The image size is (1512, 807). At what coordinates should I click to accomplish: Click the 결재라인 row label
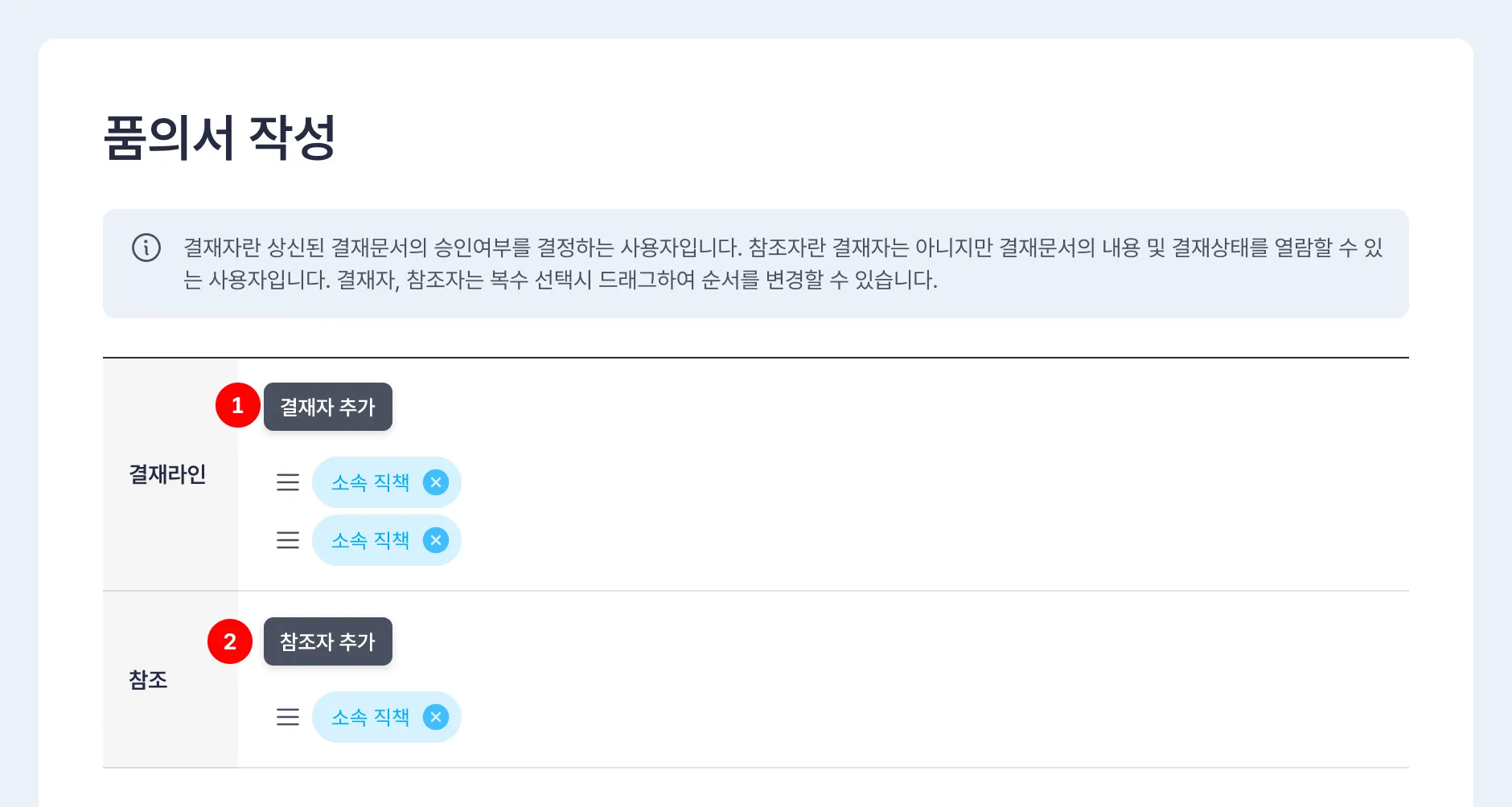167,474
